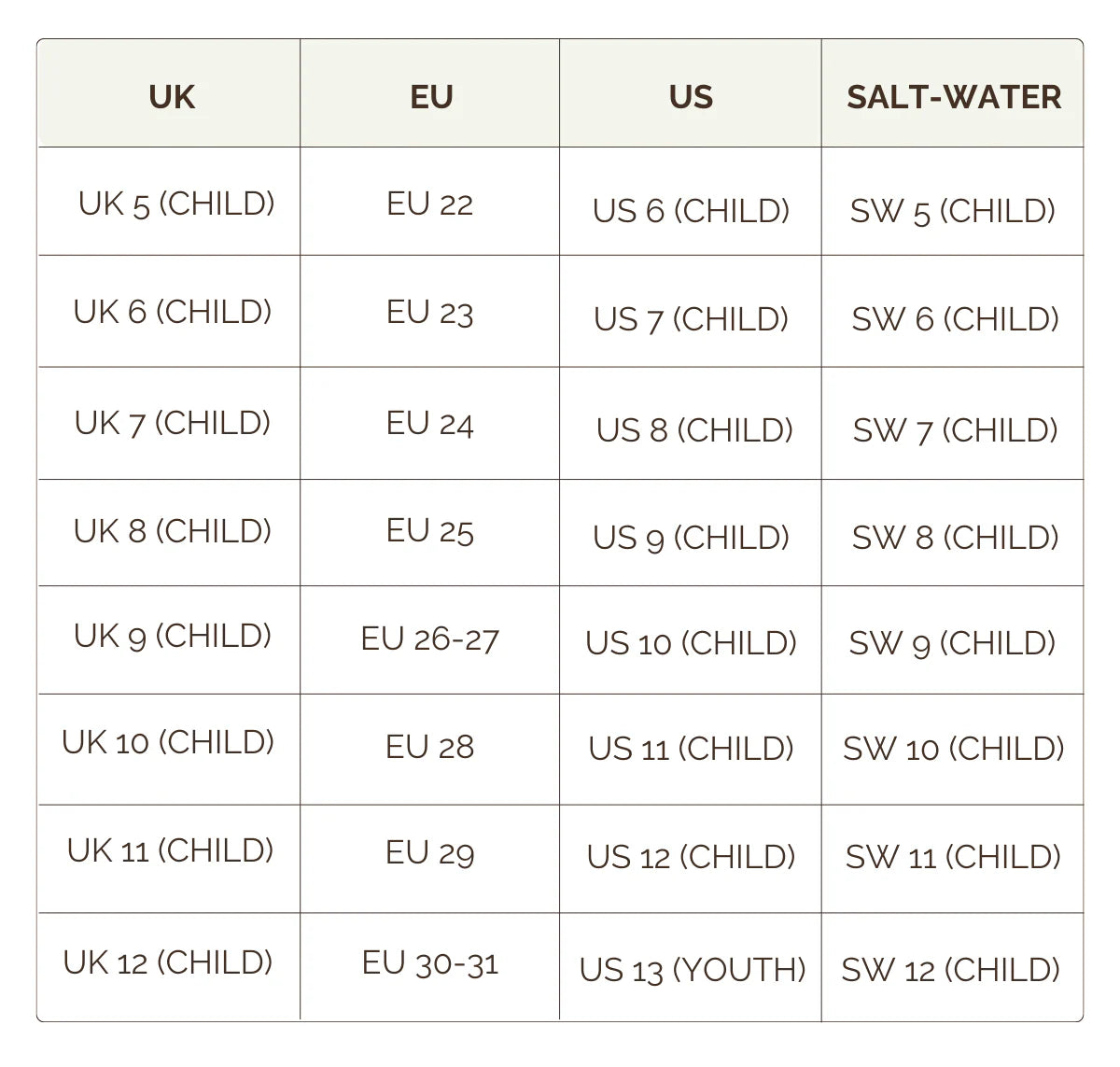Click the EU column header
1120x1067 pixels.
pos(431,97)
